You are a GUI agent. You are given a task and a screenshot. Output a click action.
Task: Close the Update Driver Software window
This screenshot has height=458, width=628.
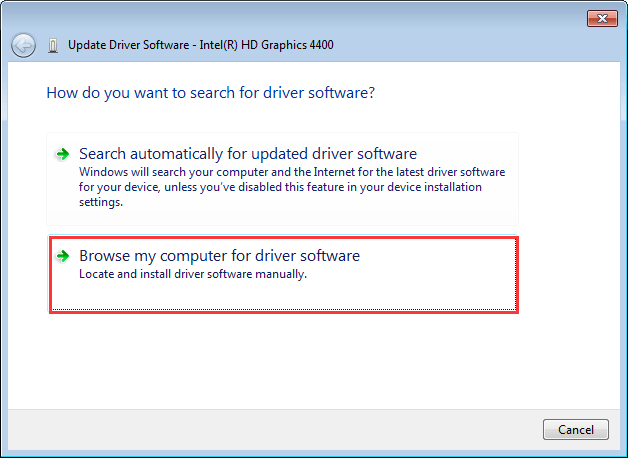[602, 18]
